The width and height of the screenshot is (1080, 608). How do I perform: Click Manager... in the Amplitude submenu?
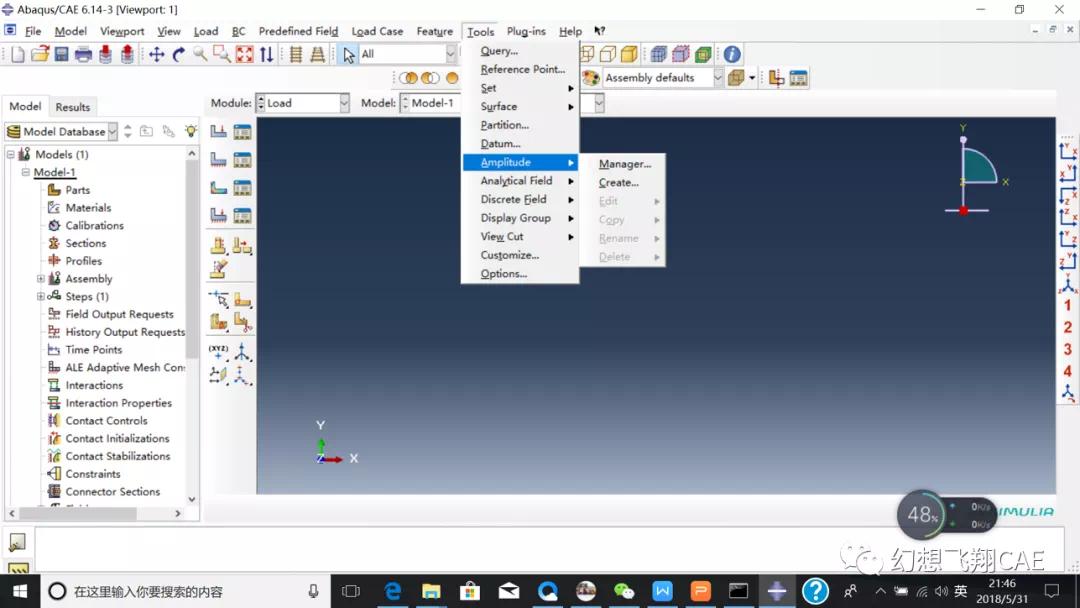click(x=623, y=164)
